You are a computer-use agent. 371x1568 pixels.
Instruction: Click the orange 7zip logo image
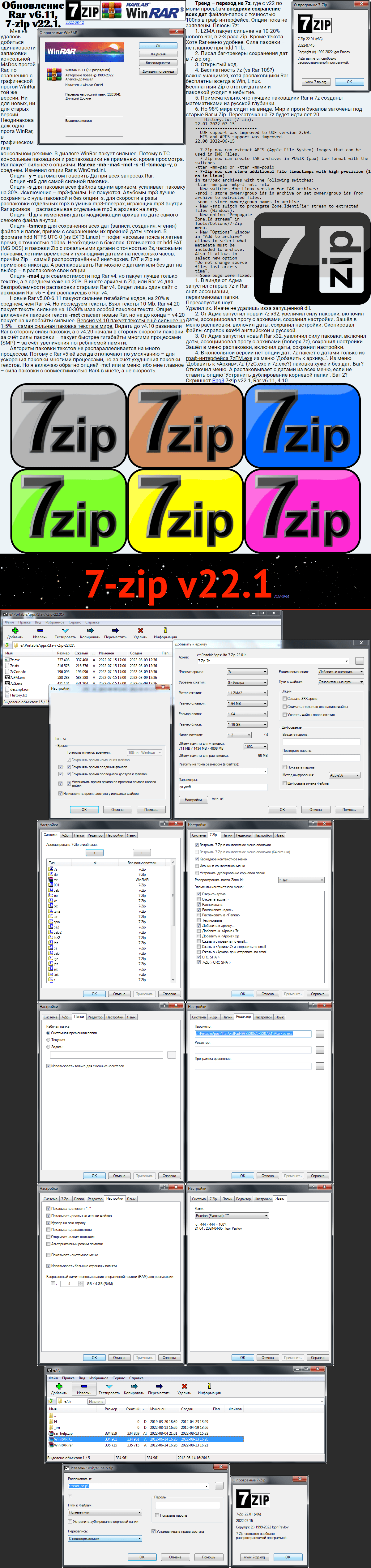coord(185,426)
